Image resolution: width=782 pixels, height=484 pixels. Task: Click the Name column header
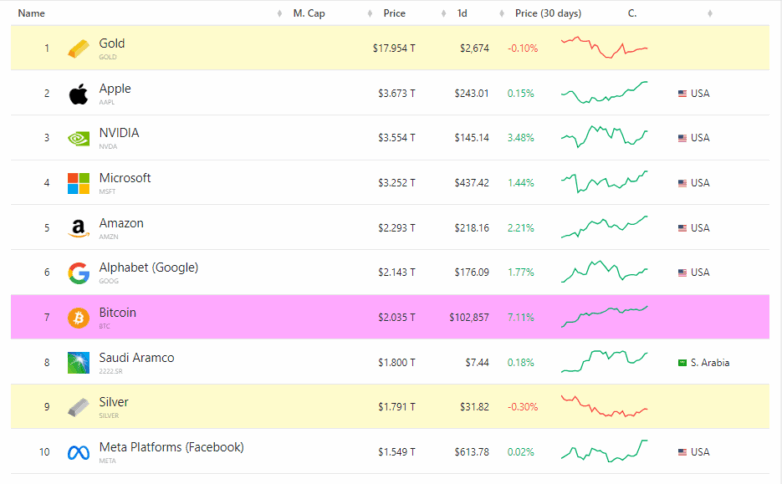[31, 13]
